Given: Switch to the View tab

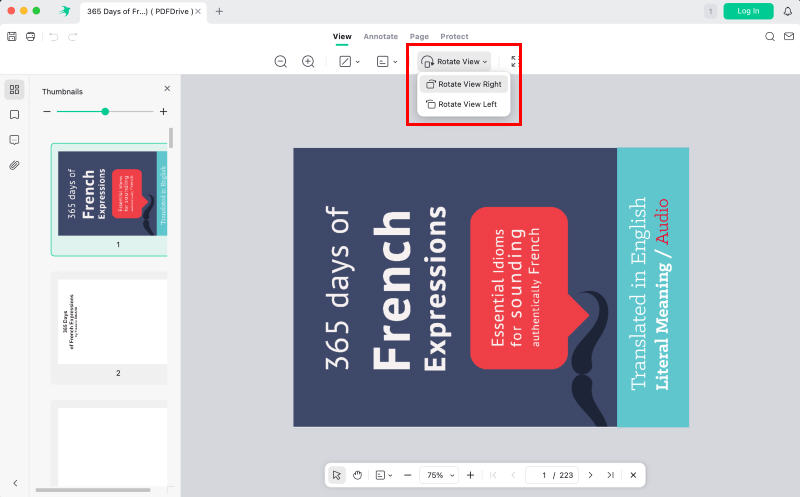Looking at the screenshot, I should pyautogui.click(x=342, y=36).
